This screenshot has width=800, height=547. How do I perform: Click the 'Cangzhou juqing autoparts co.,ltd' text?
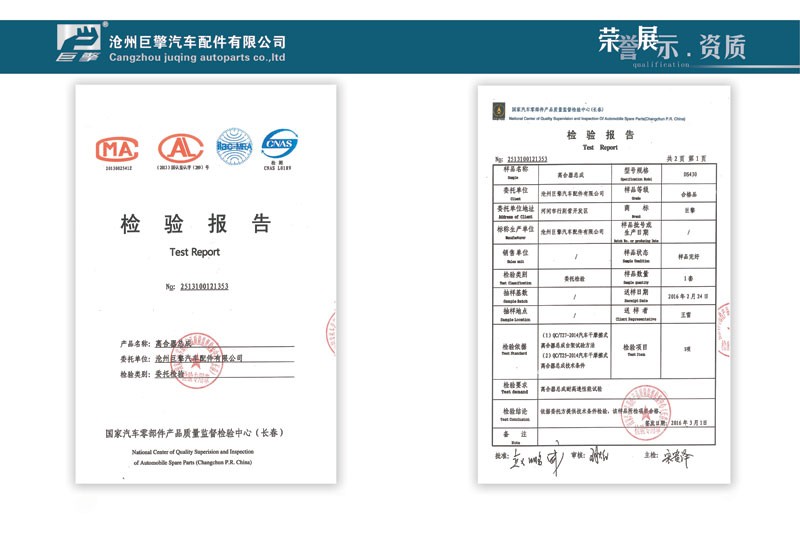tap(190, 58)
